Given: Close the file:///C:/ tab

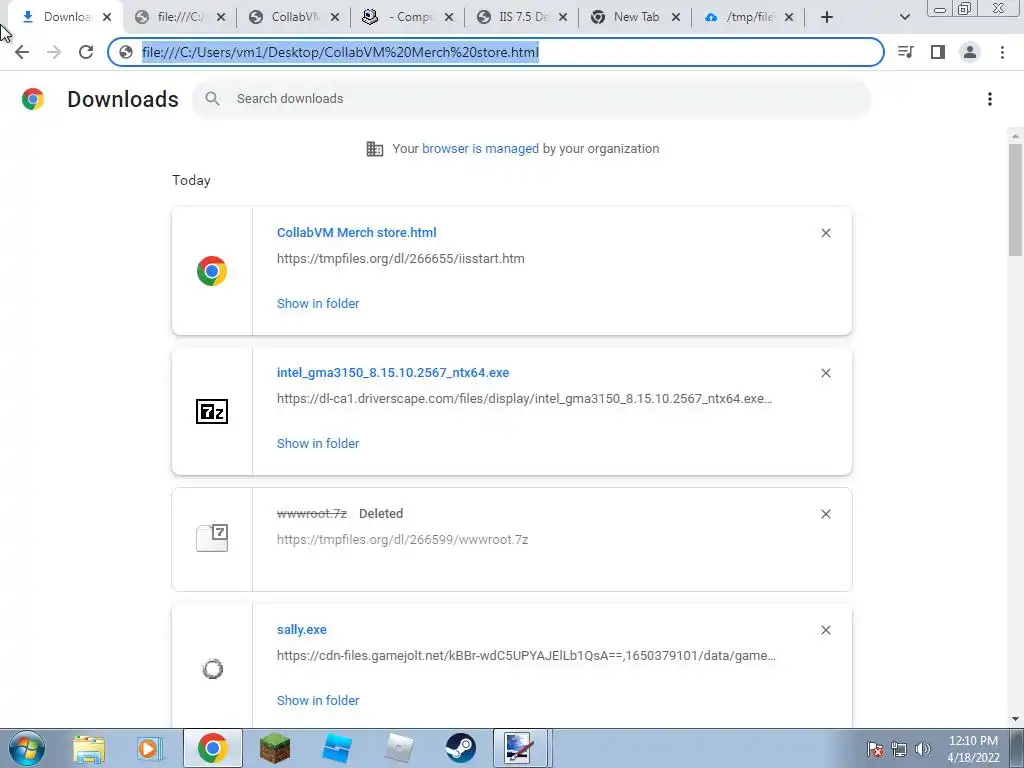Looking at the screenshot, I should click(221, 17).
